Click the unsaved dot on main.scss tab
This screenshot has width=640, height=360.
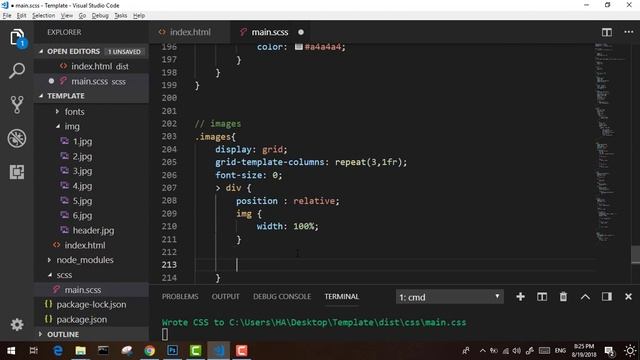coord(301,32)
